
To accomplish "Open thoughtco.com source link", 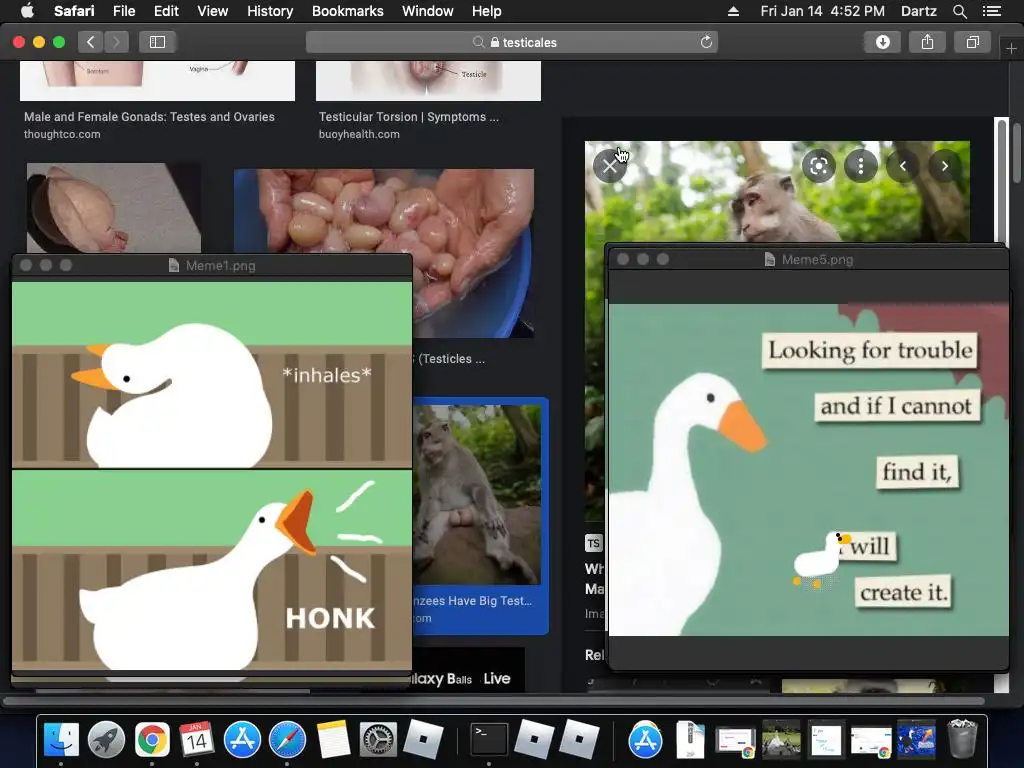I will coord(62,134).
